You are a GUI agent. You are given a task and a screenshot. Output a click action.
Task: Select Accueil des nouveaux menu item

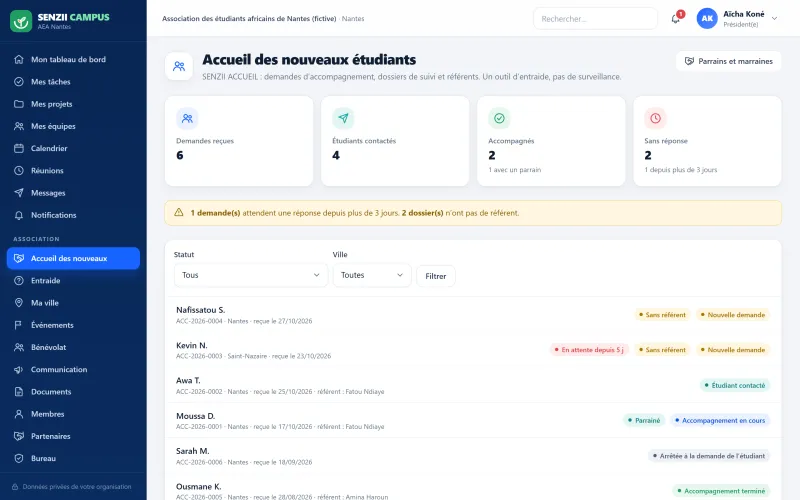pos(73,258)
